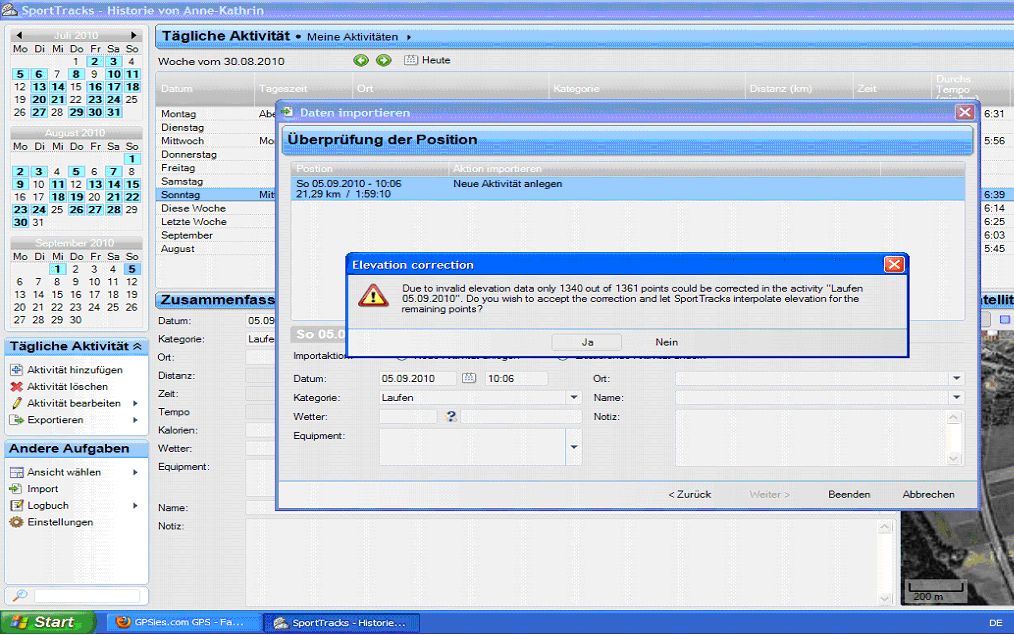Click the magnifier search icon at bottom left
The image size is (1014, 635).
click(x=19, y=596)
